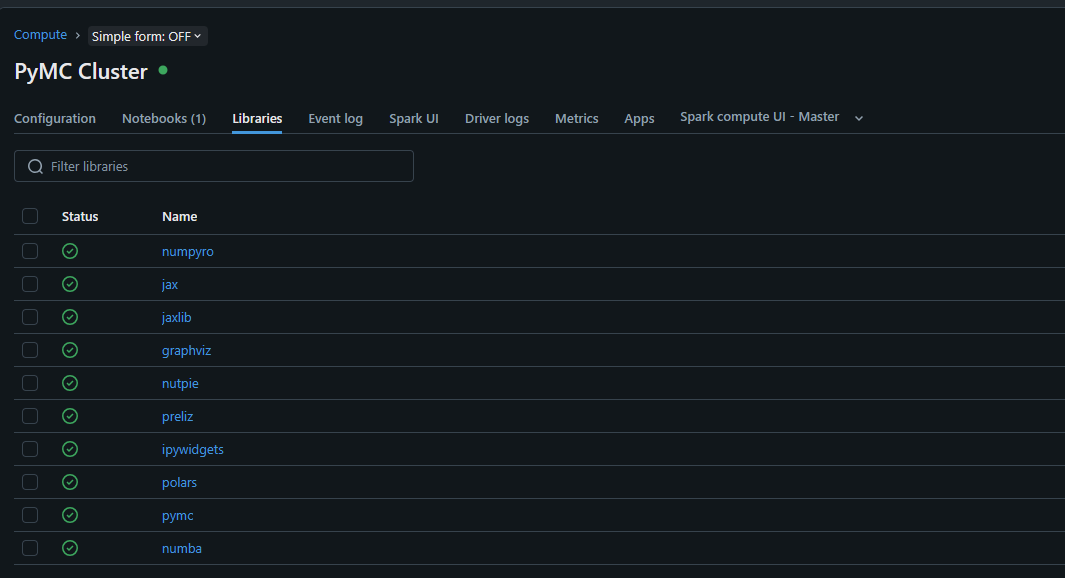This screenshot has width=1065, height=578.
Task: Tick the checkbox beside pymc library
Action: (x=30, y=515)
